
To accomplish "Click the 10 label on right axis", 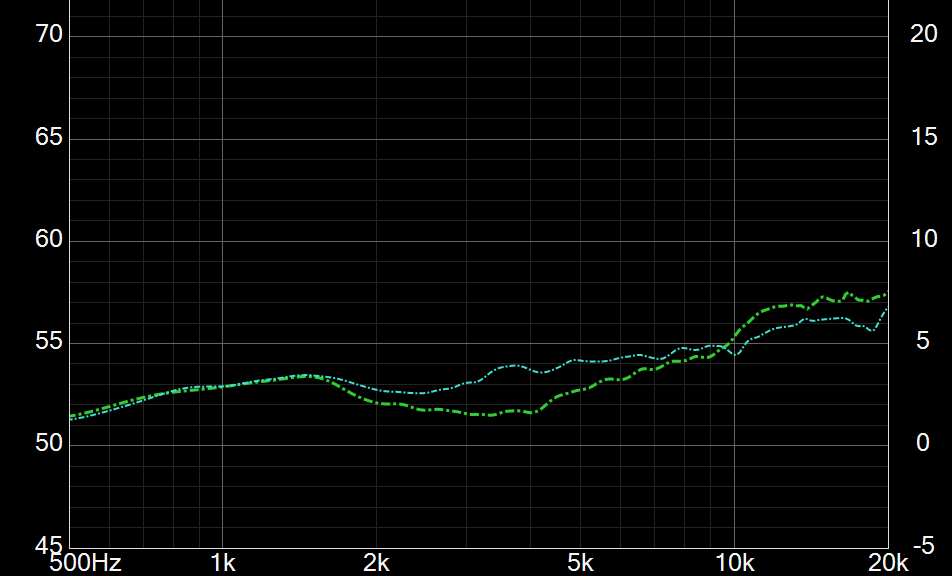I will tap(925, 239).
